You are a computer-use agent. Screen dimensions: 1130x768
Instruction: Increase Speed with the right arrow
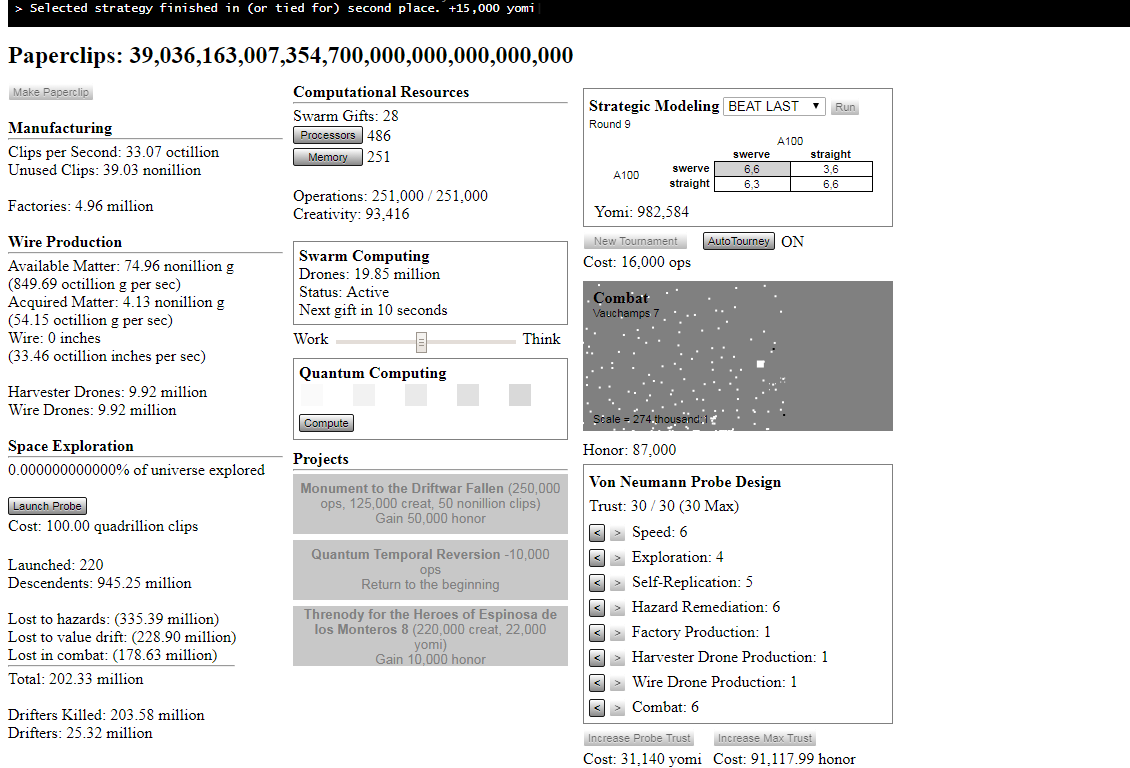click(x=617, y=533)
